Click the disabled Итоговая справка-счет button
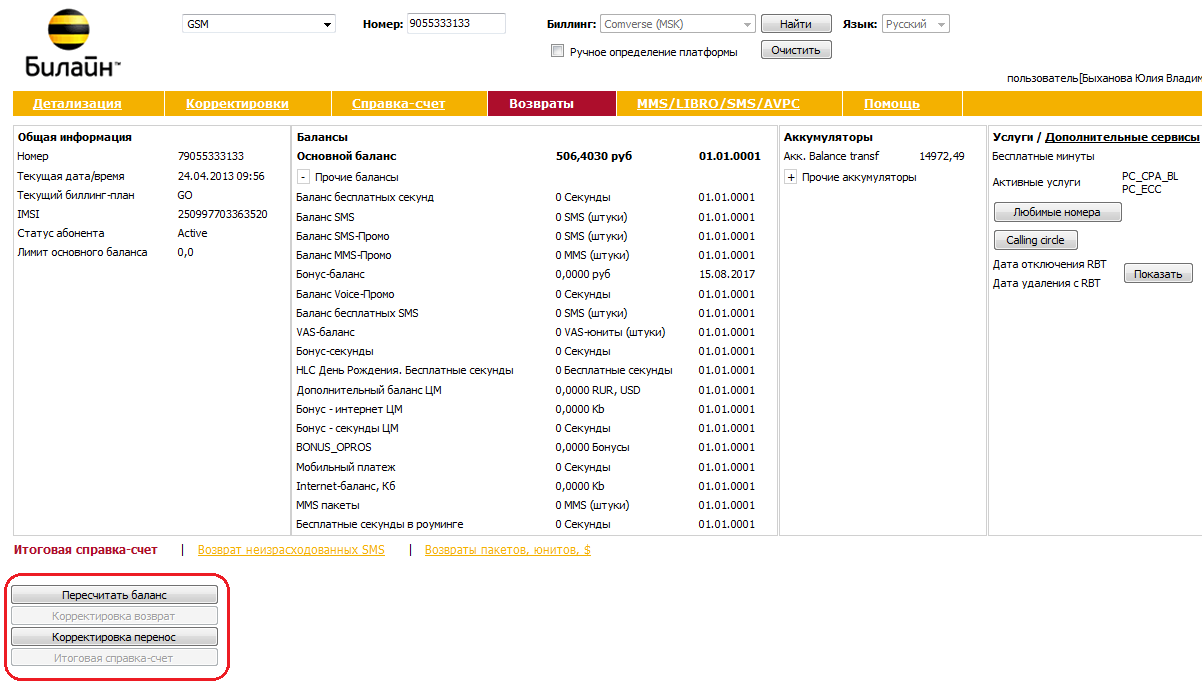This screenshot has width=1202, height=688. (114, 658)
